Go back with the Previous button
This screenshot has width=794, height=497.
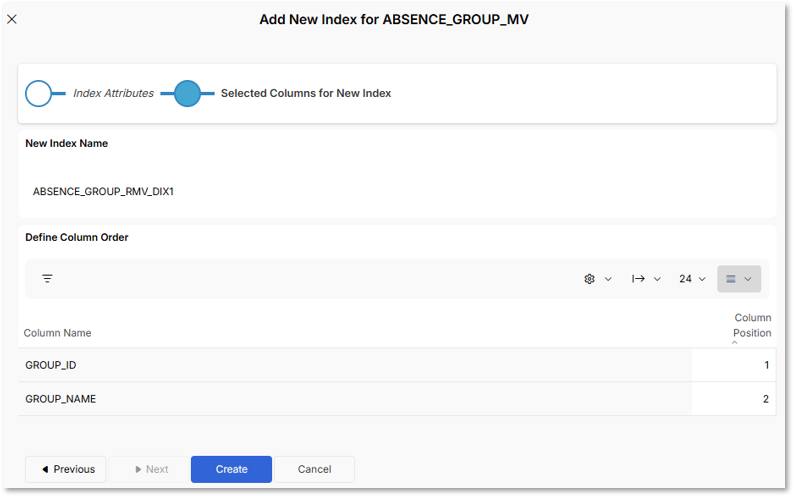pos(66,469)
